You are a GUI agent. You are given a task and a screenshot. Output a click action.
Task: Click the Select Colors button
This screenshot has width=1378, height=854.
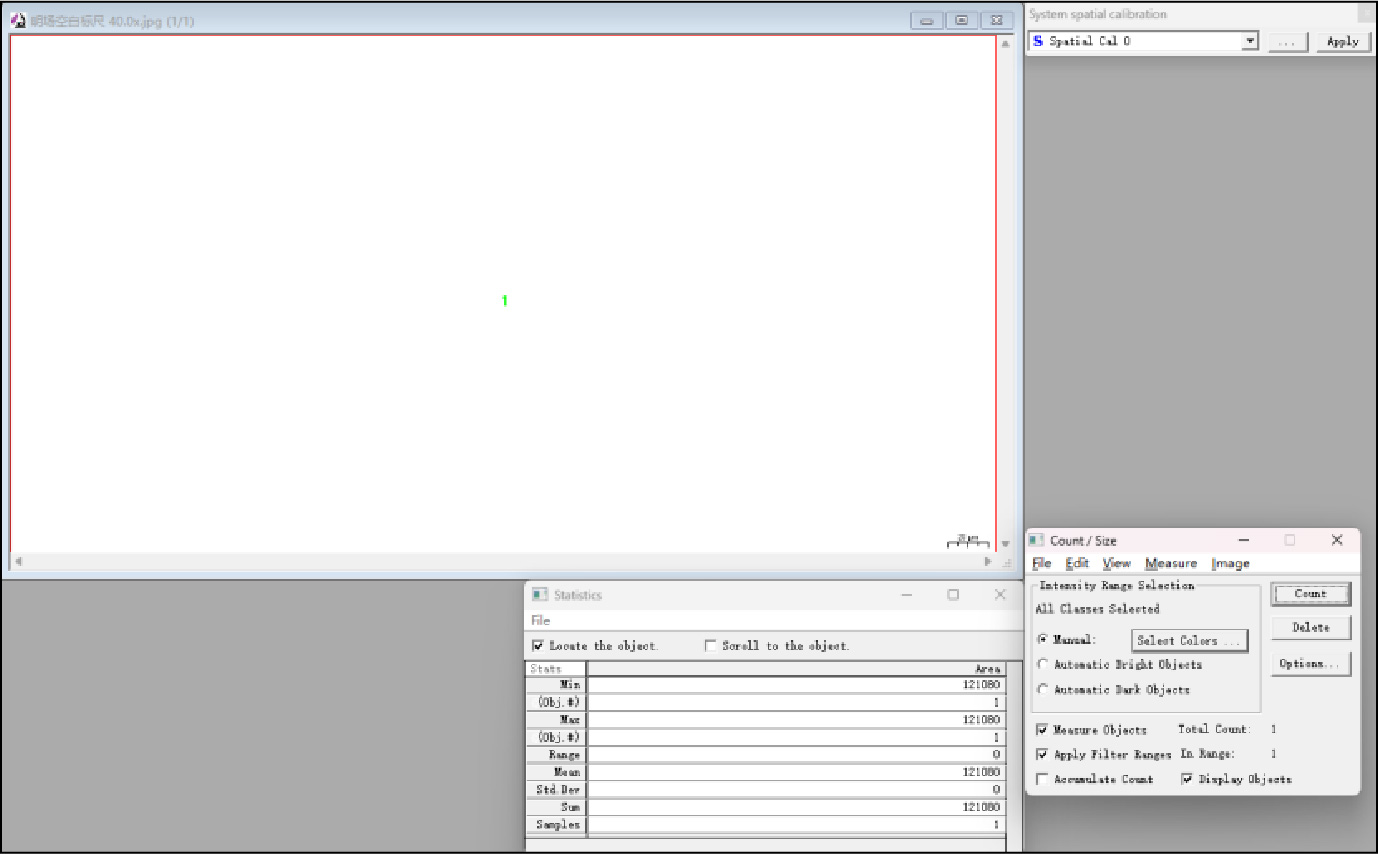pyautogui.click(x=1189, y=641)
